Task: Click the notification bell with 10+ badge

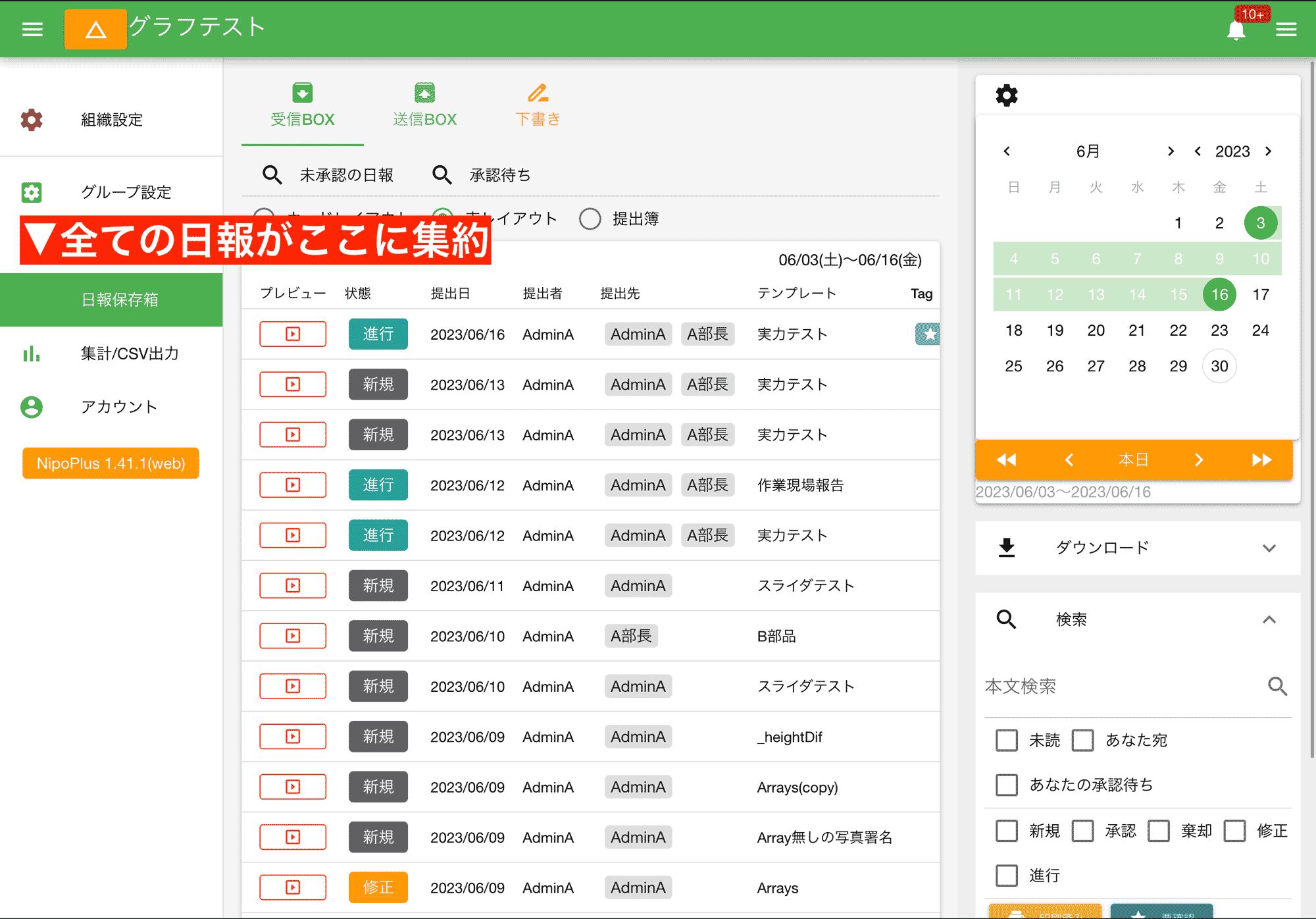Action: 1236,29
